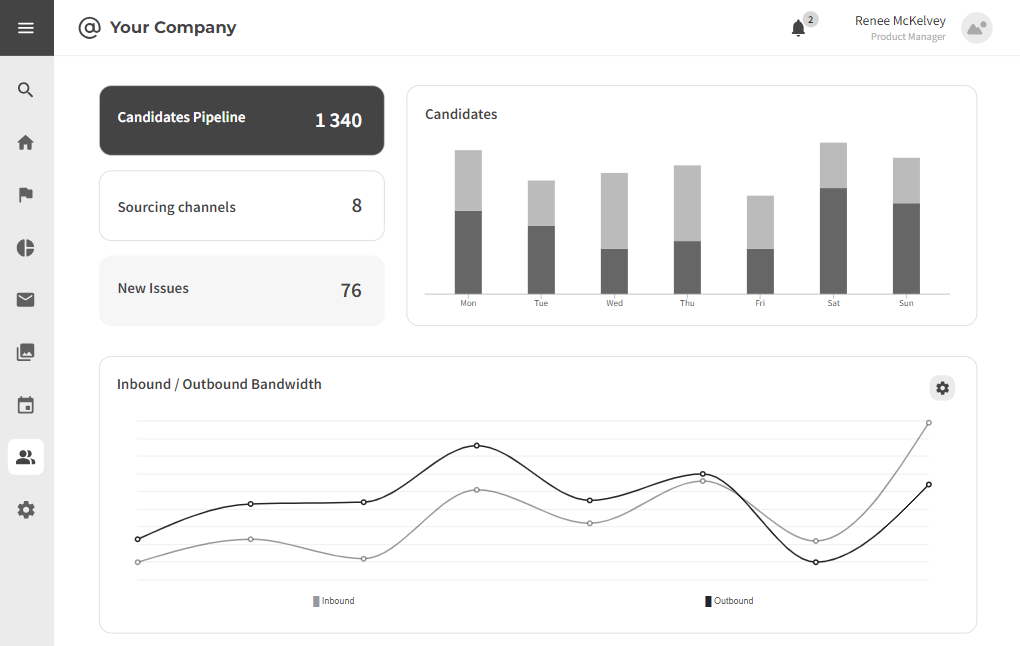This screenshot has width=1020, height=646.
Task: Open the calendar icon
Action: (25, 404)
